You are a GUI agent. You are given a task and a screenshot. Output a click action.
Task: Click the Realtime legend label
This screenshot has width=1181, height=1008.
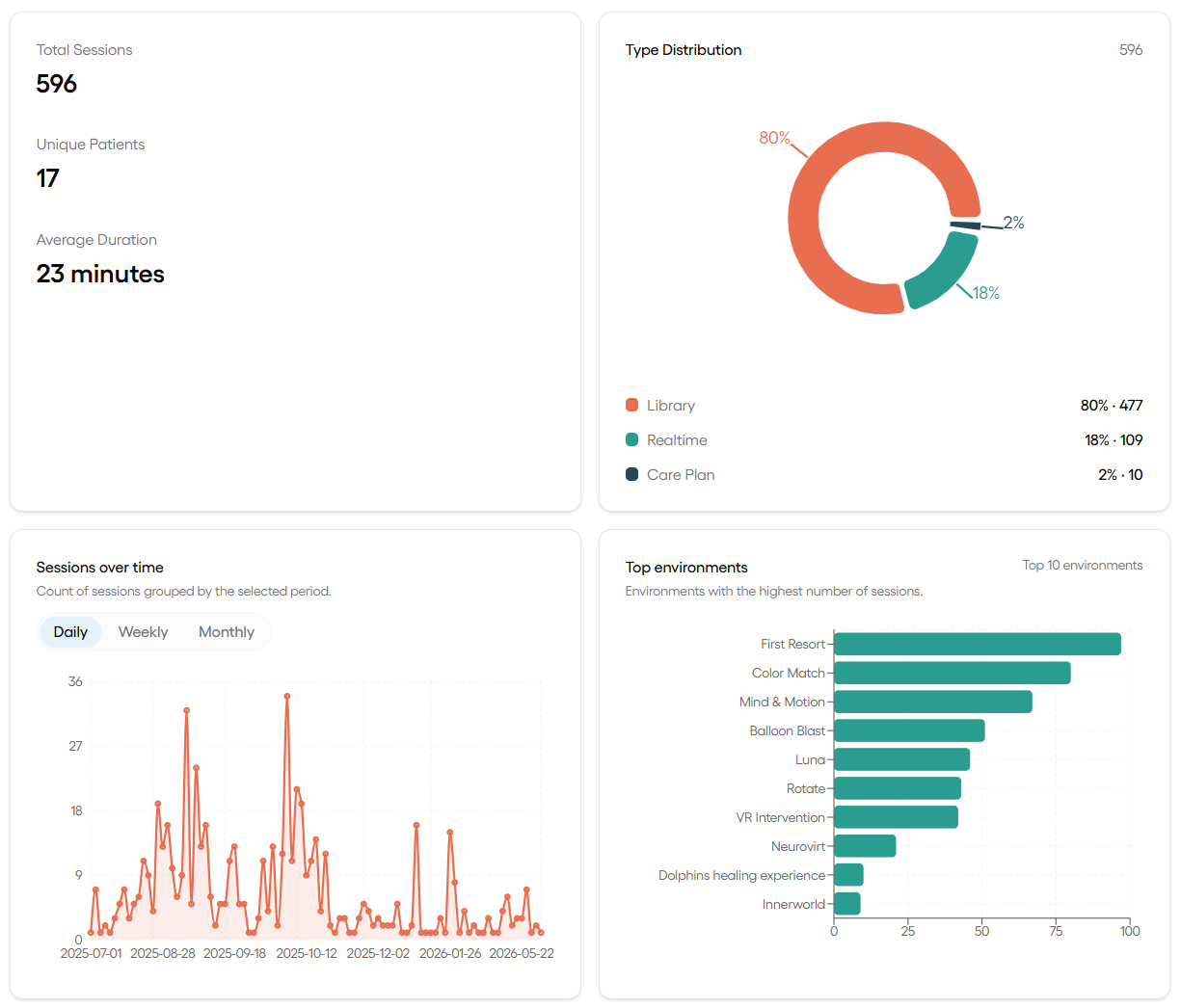coord(677,440)
